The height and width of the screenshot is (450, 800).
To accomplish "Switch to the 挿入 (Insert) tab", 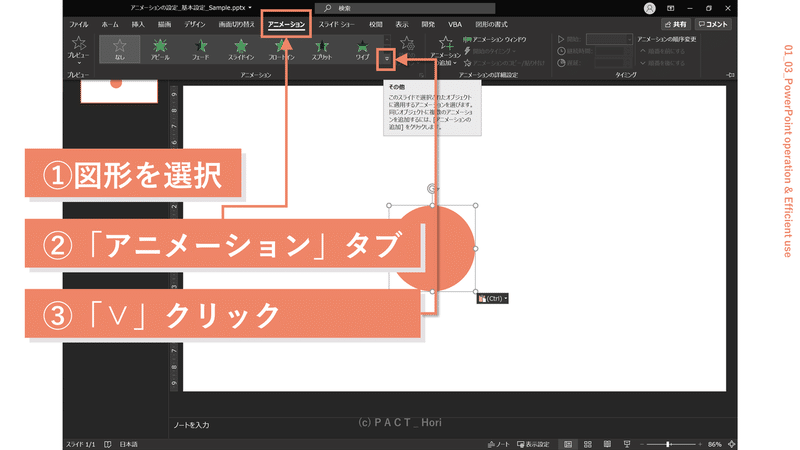I will tap(138, 24).
